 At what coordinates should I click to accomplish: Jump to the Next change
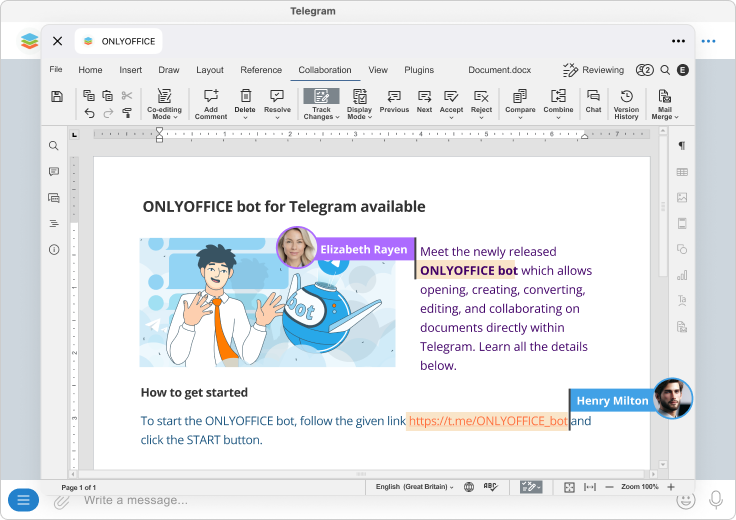(x=424, y=101)
